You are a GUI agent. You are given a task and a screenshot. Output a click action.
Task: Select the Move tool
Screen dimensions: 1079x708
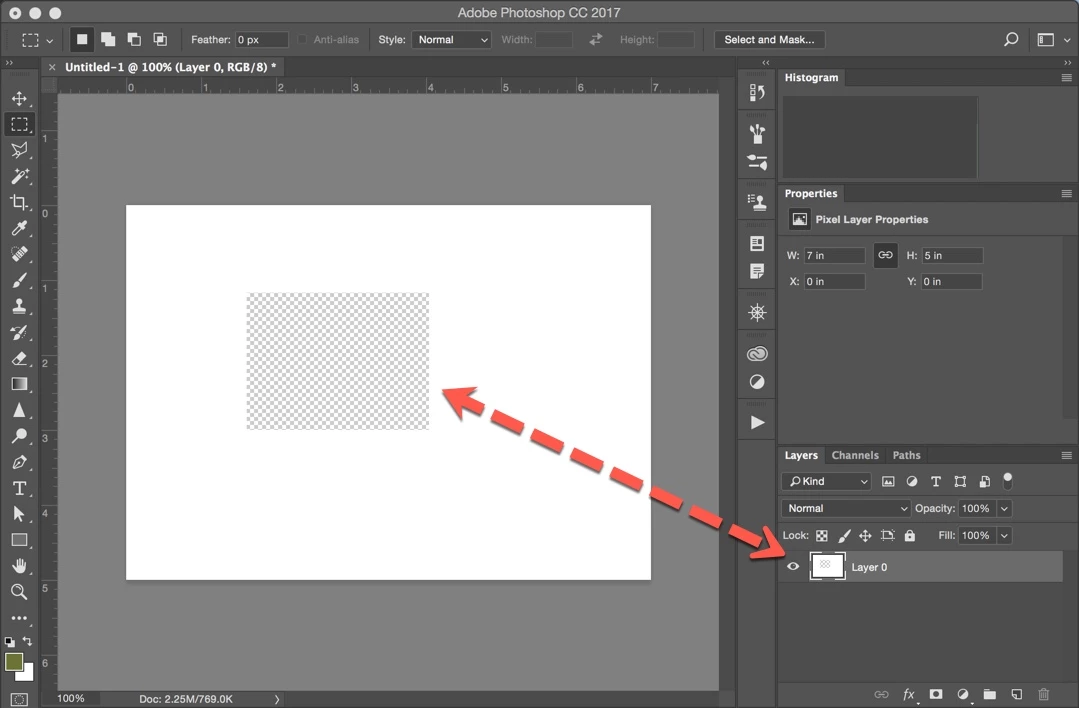coord(19,98)
